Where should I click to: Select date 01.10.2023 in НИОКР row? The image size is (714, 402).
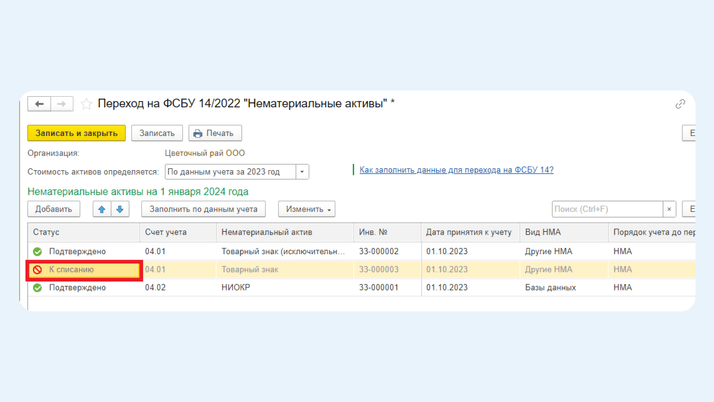pyautogui.click(x=470, y=288)
